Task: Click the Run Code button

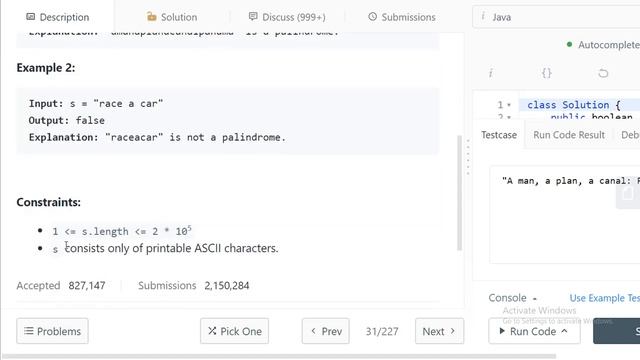Action: tap(534, 331)
